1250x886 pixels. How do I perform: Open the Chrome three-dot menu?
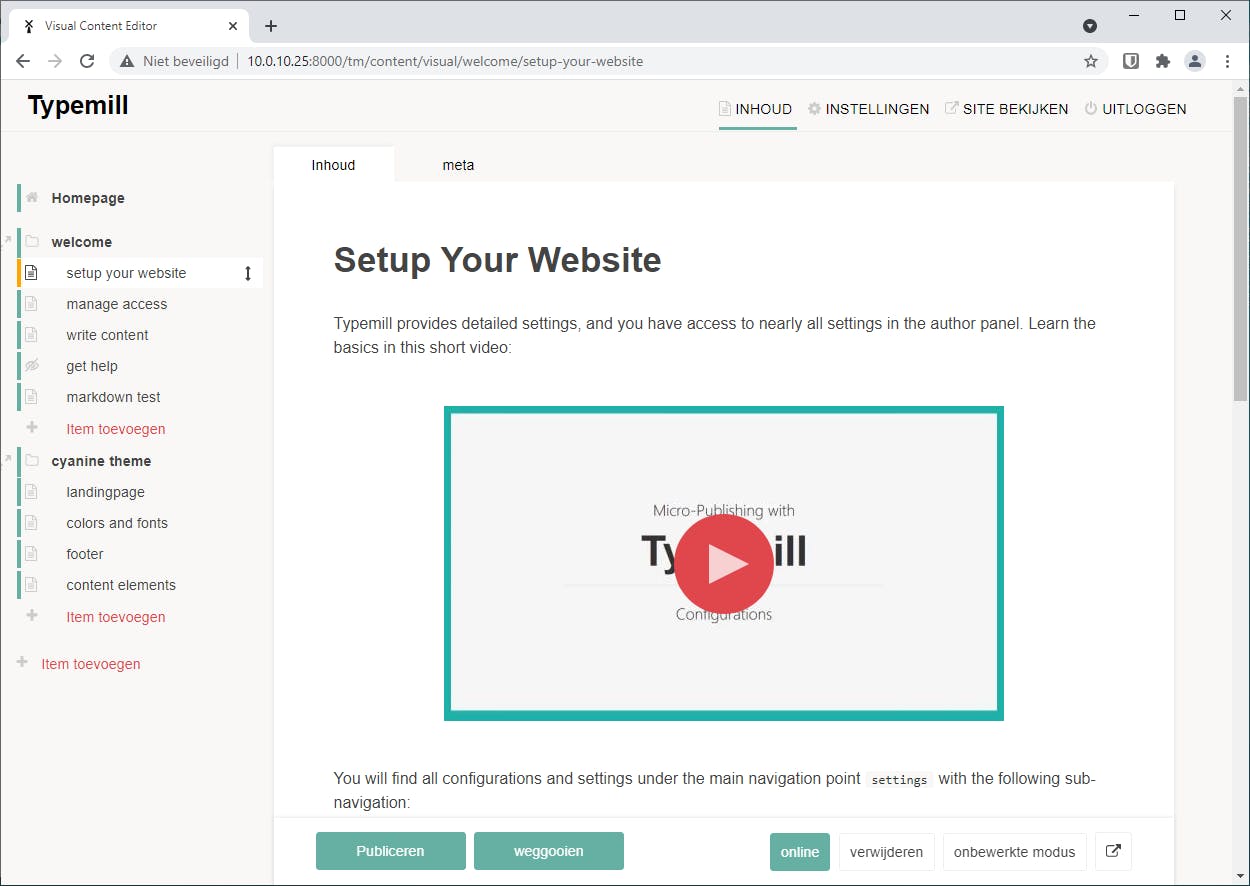pyautogui.click(x=1227, y=61)
